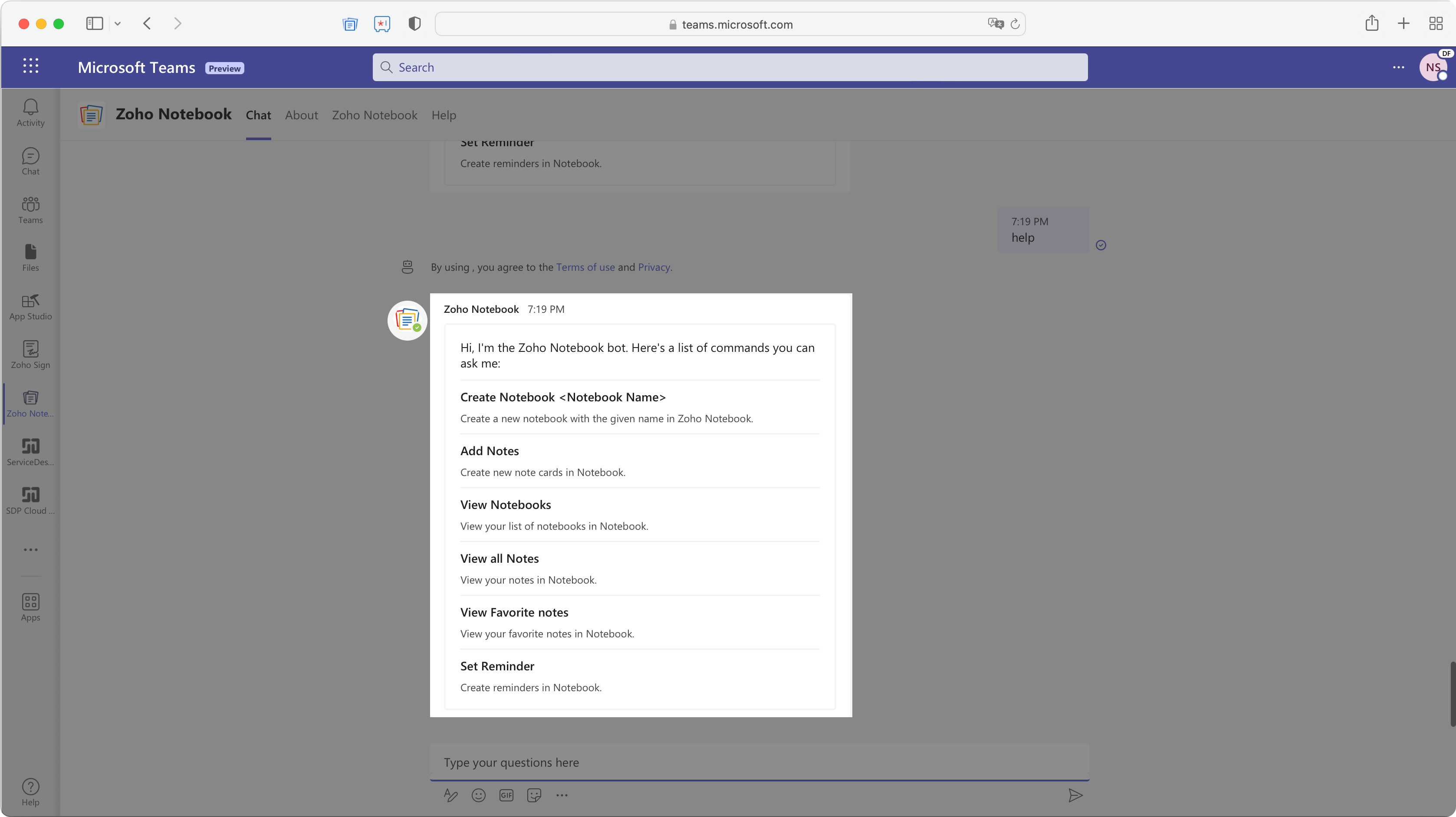
Task: Click the emoji picker icon
Action: [478, 796]
